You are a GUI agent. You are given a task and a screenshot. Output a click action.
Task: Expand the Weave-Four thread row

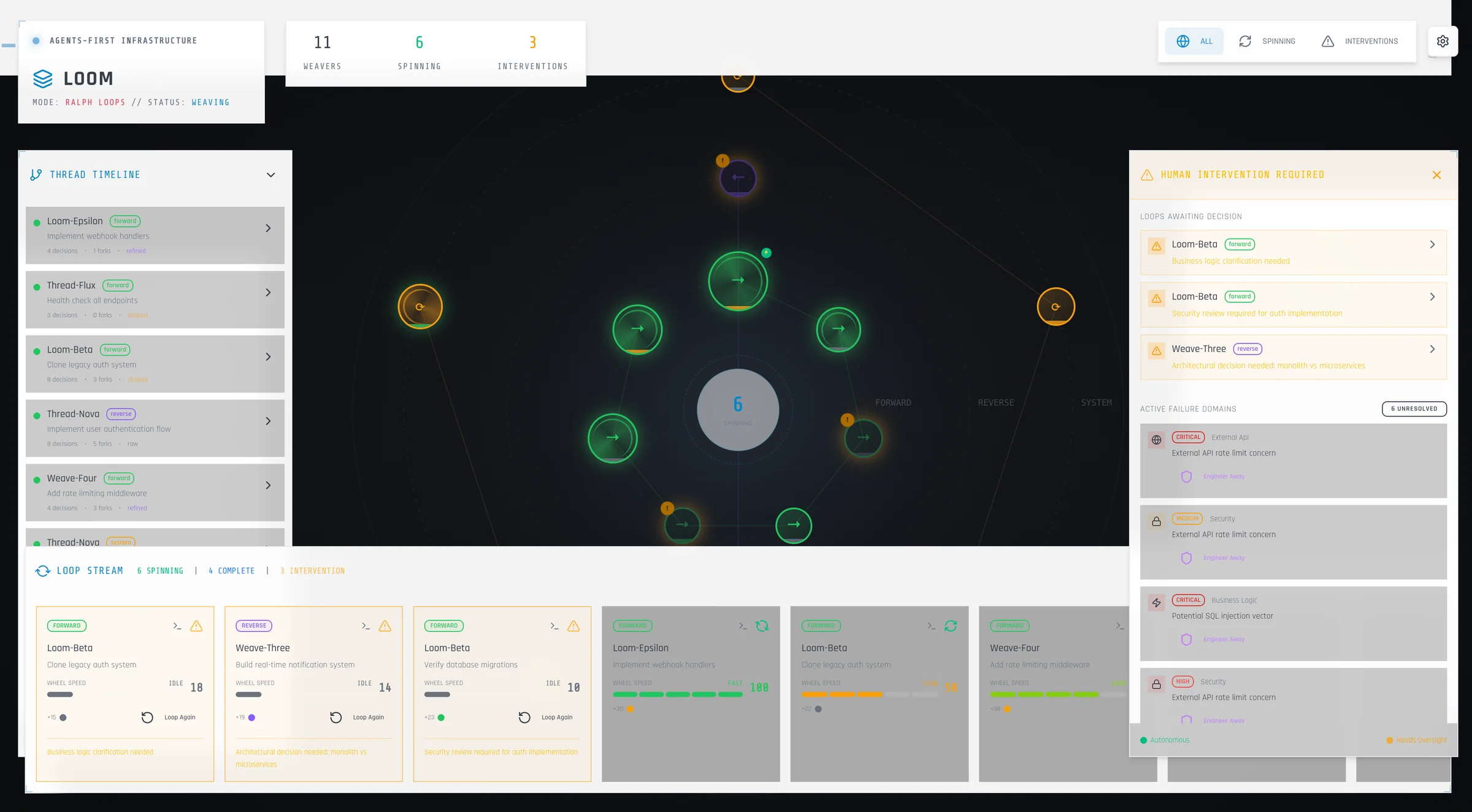click(x=268, y=486)
